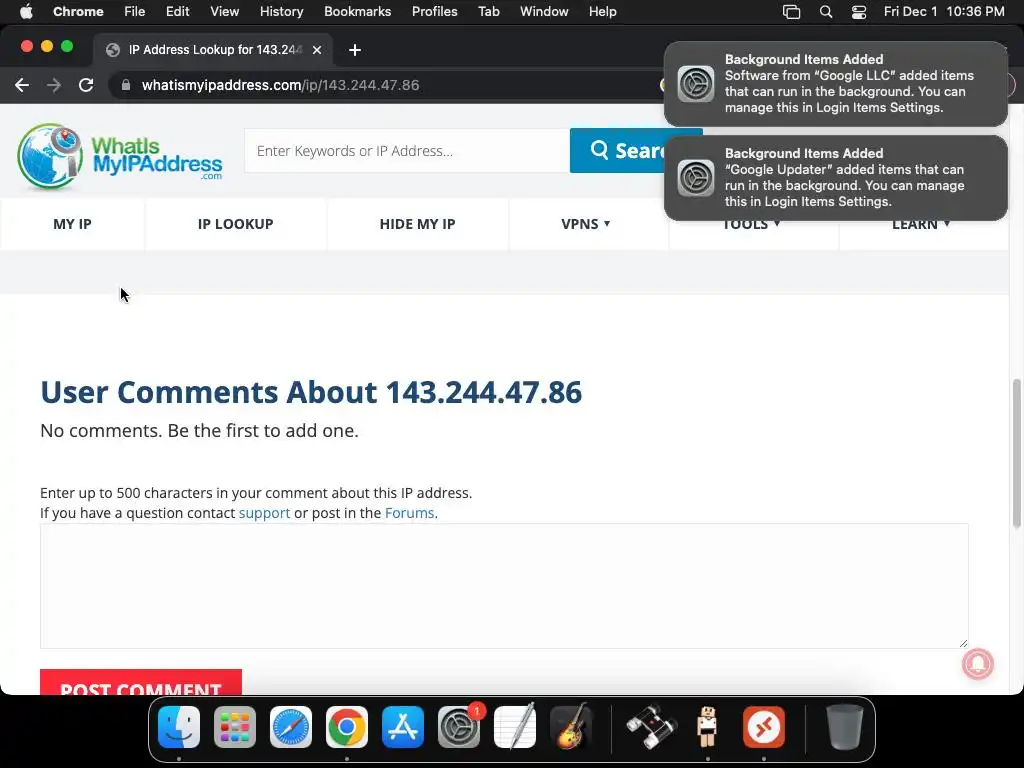Launch GarageBand from the Dock
Viewport: 1024px width, 768px height.
click(x=571, y=727)
